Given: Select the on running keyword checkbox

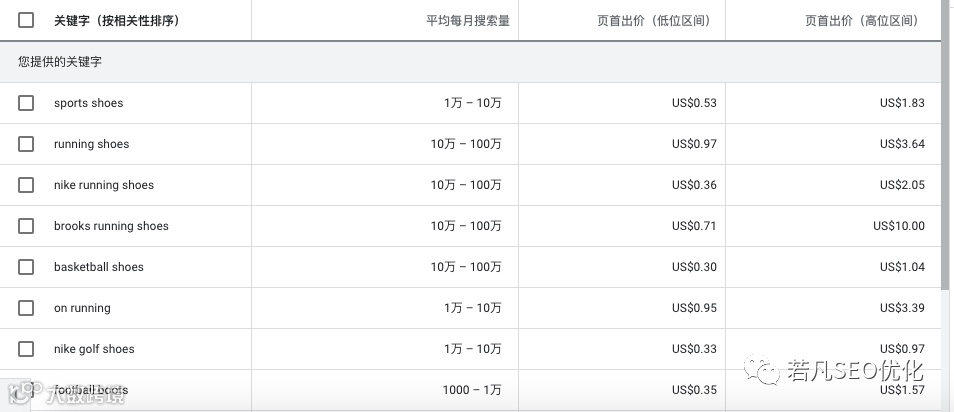Looking at the screenshot, I should pyautogui.click(x=26, y=308).
